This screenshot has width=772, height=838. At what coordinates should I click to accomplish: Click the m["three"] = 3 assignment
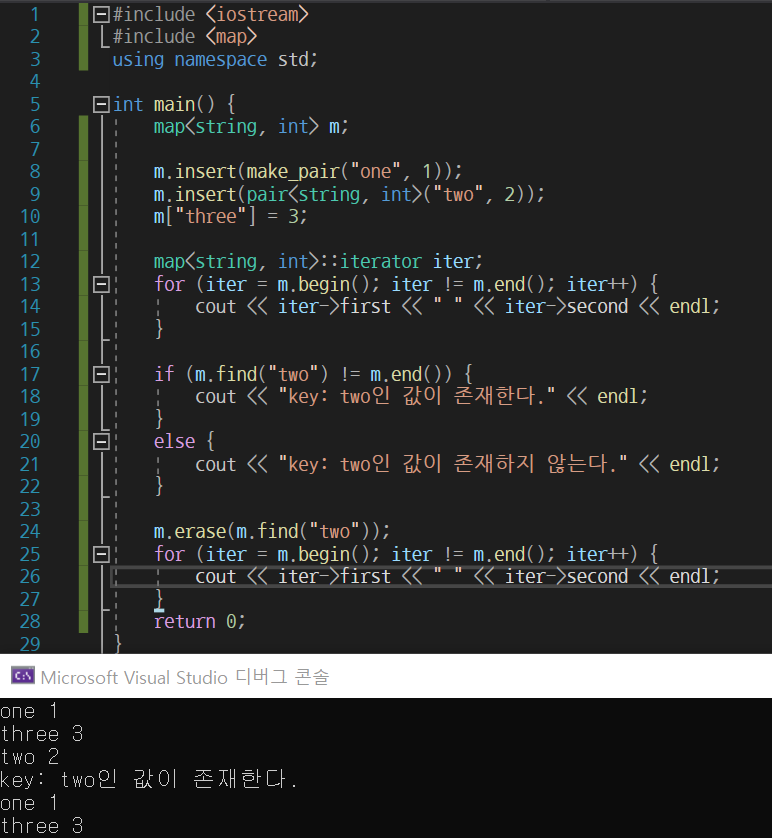(230, 216)
